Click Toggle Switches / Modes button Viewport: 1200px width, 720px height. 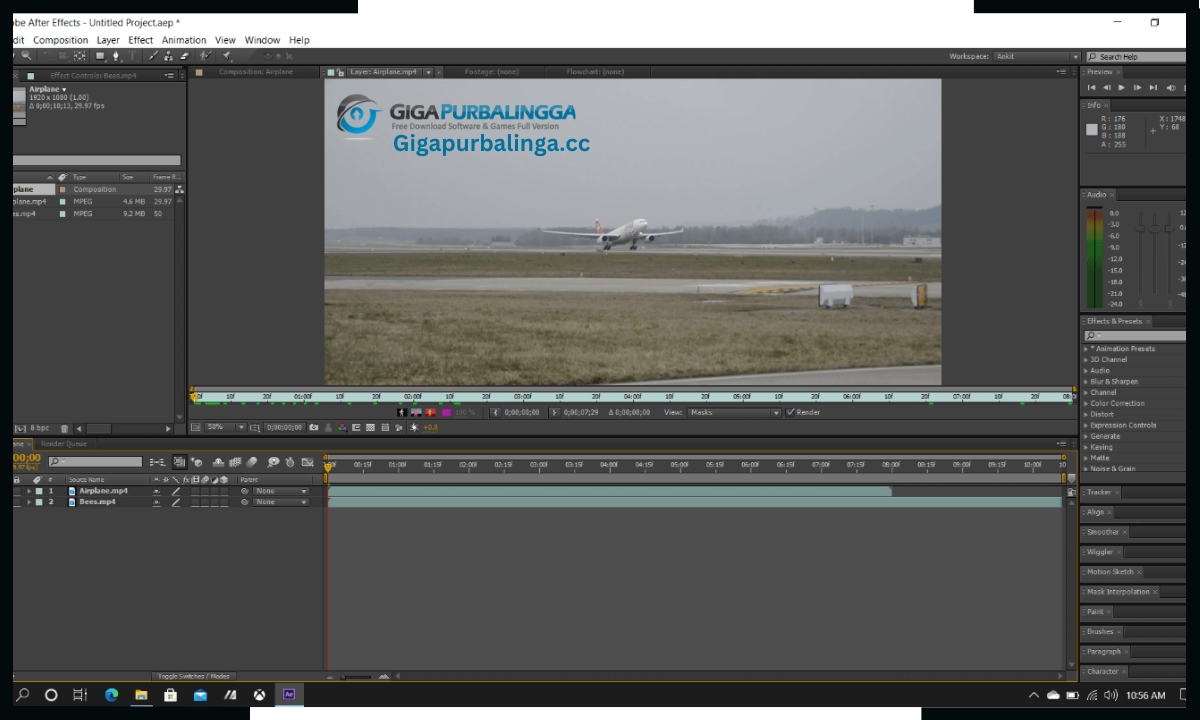(x=194, y=676)
